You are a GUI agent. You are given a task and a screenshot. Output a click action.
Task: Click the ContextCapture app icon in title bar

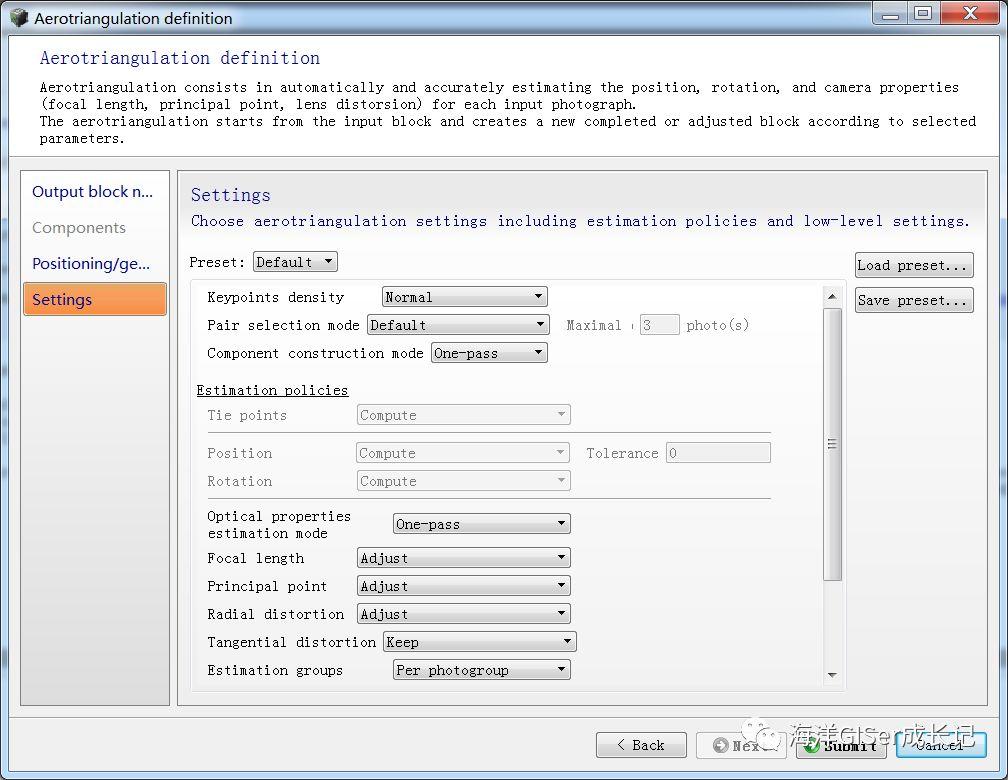[x=19, y=18]
